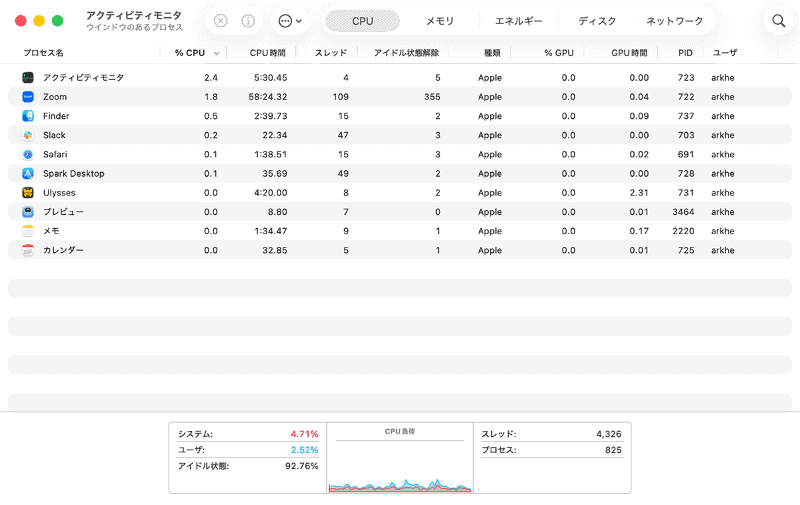Click the スレッド total 4,326
The width and height of the screenshot is (800, 505).
coord(609,434)
